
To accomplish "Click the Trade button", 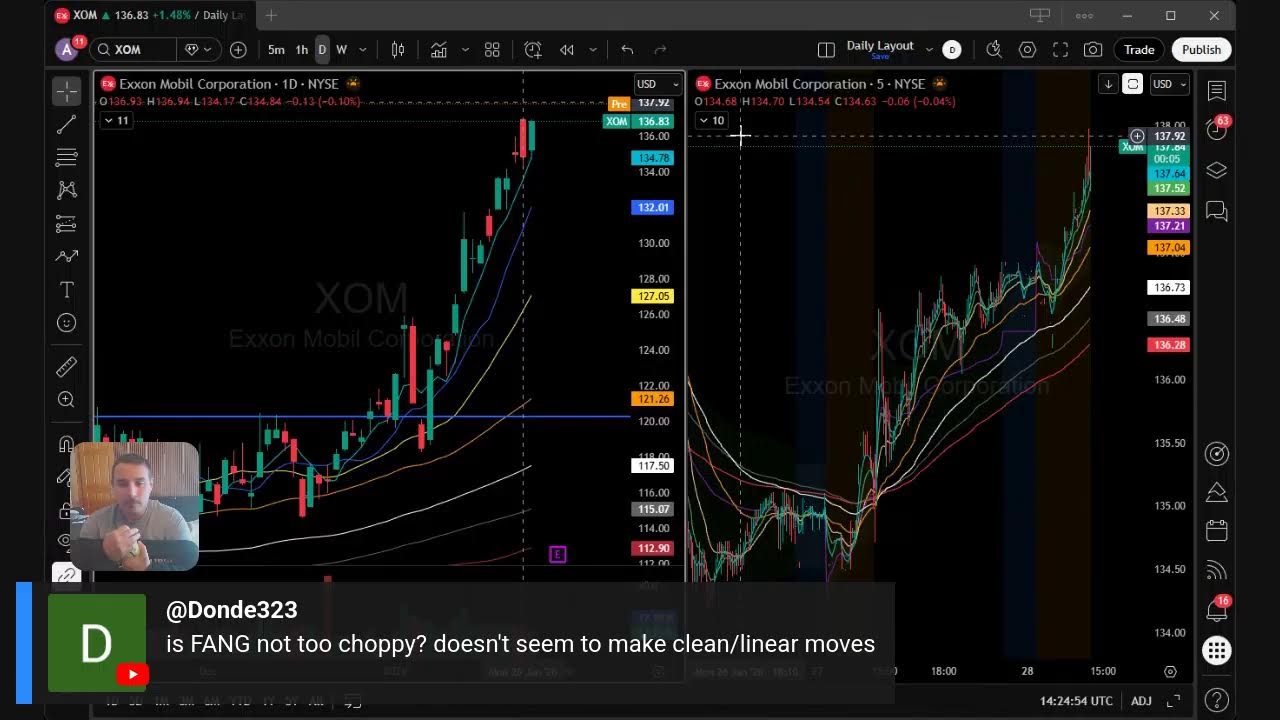I will 1139,49.
